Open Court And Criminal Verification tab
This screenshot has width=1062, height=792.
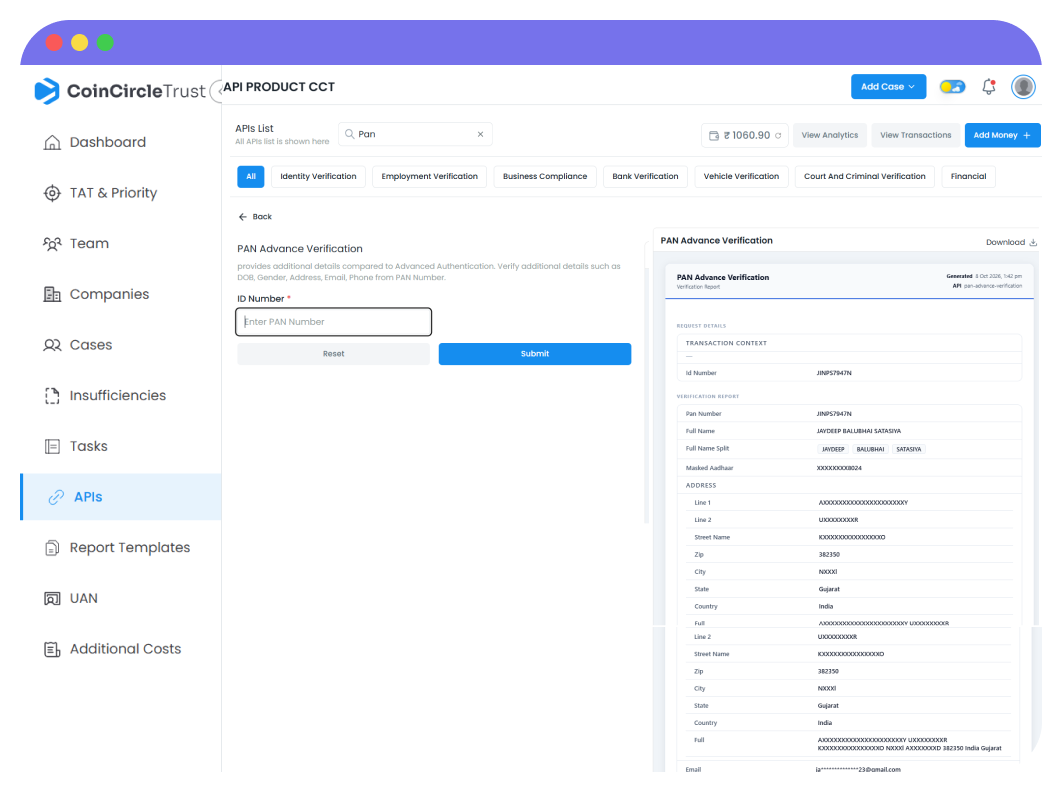(865, 177)
